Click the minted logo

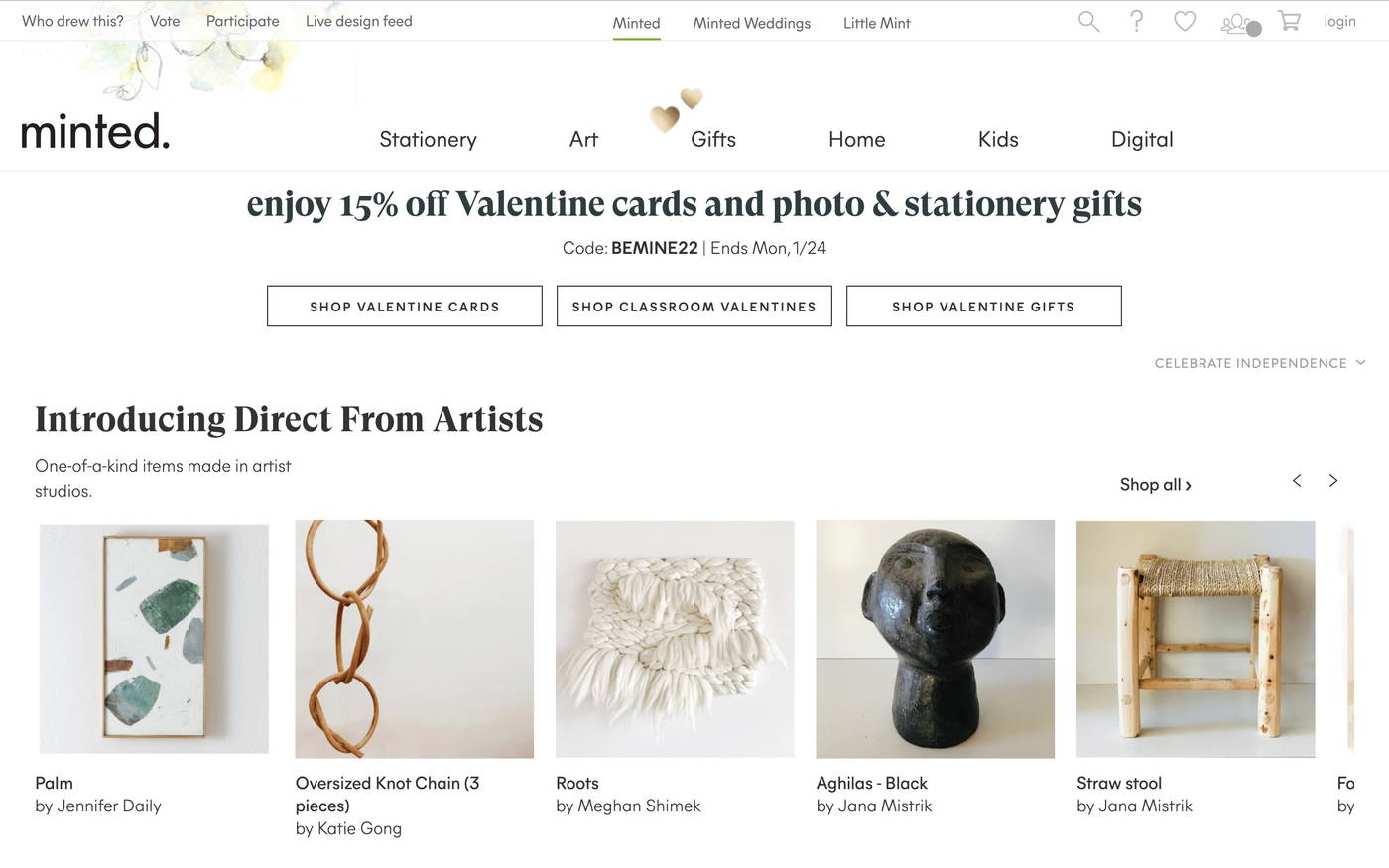click(x=95, y=131)
